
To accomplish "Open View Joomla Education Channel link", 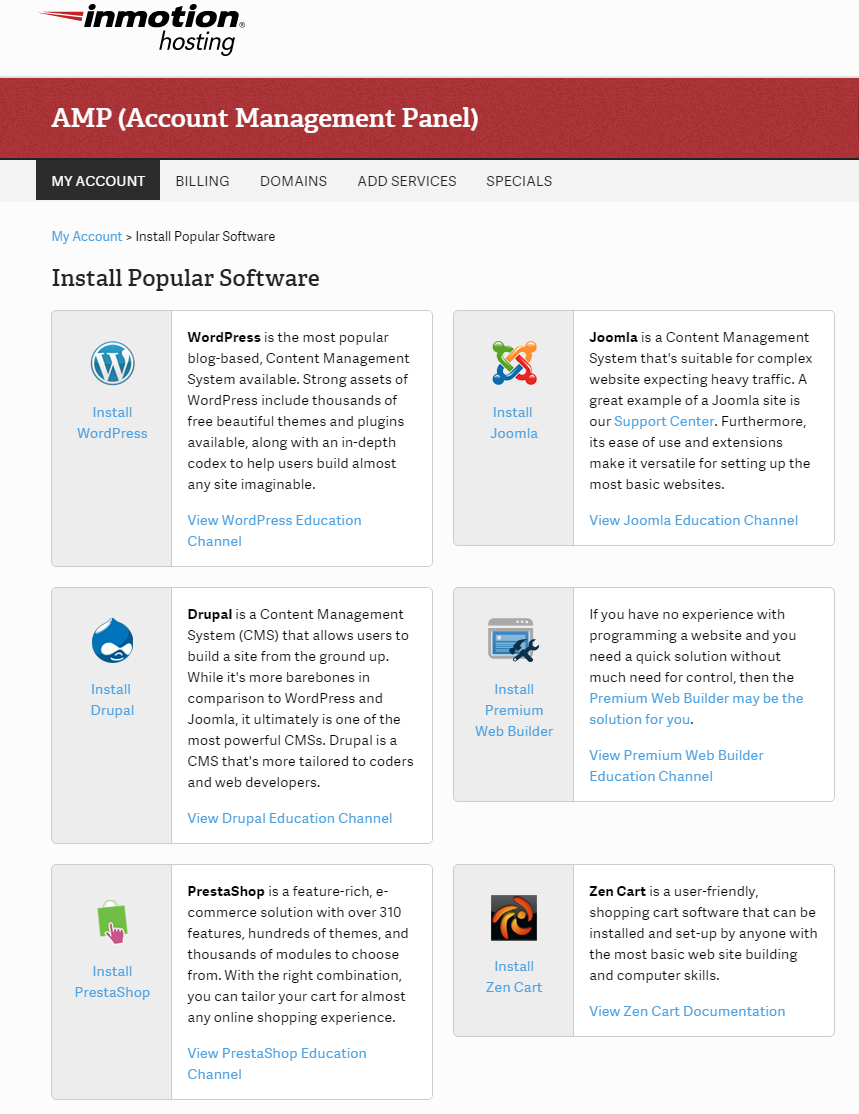I will click(693, 520).
